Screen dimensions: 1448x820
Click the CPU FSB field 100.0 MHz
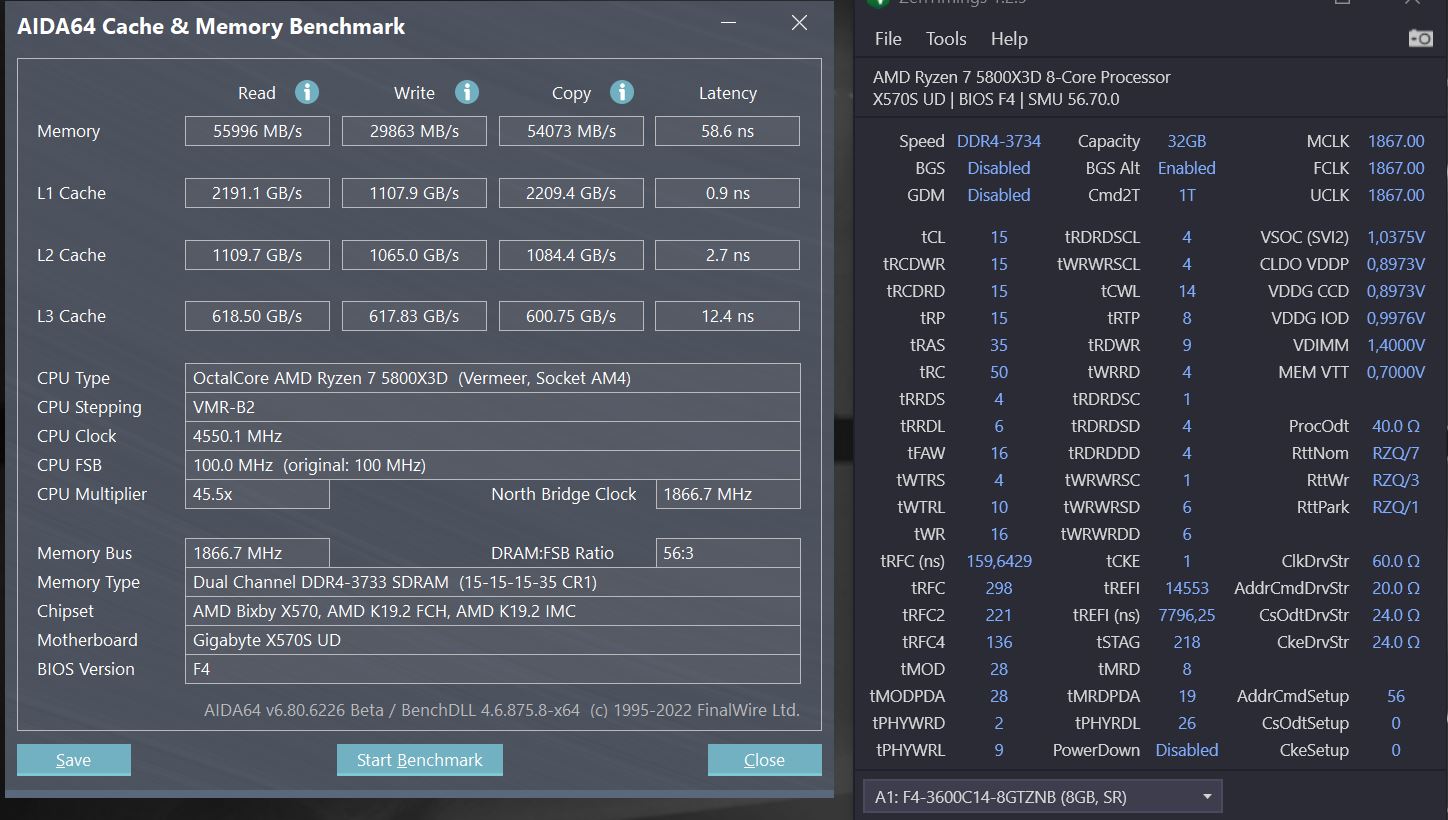493,465
